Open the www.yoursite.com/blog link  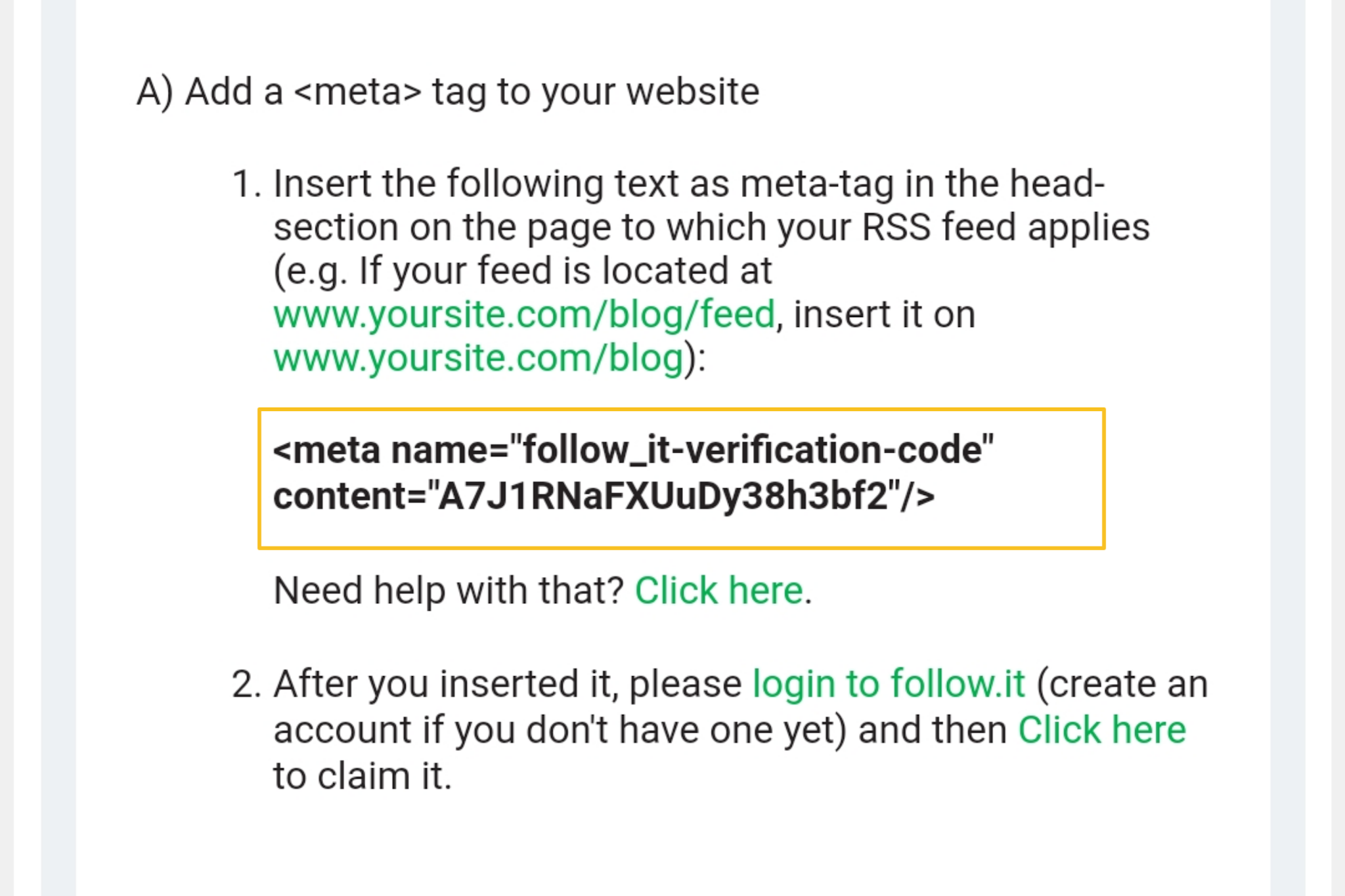[479, 358]
